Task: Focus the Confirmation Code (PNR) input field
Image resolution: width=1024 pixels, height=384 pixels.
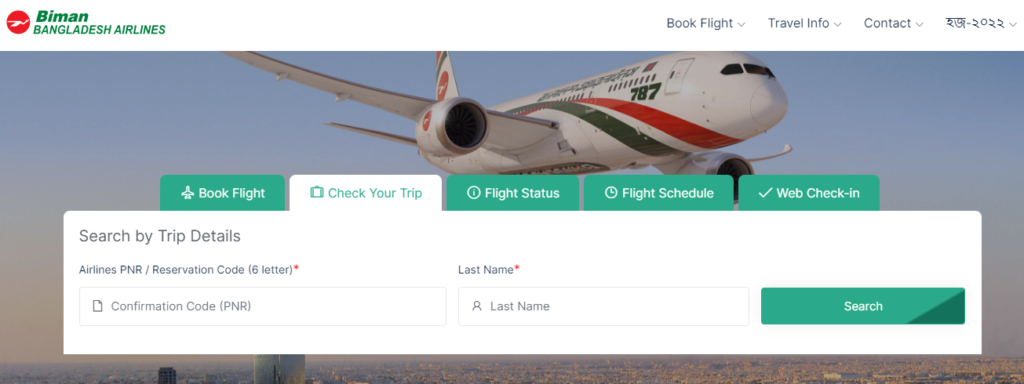Action: pyautogui.click(x=263, y=306)
